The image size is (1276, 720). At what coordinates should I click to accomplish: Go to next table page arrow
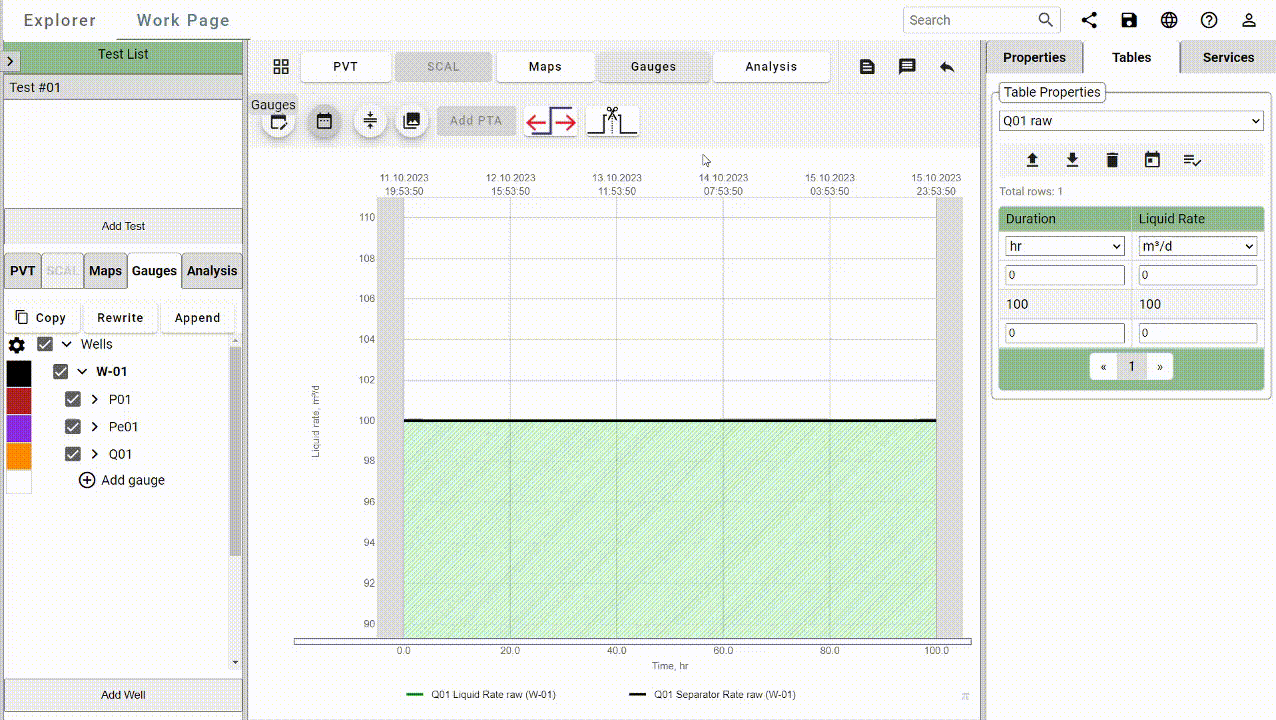1160,367
